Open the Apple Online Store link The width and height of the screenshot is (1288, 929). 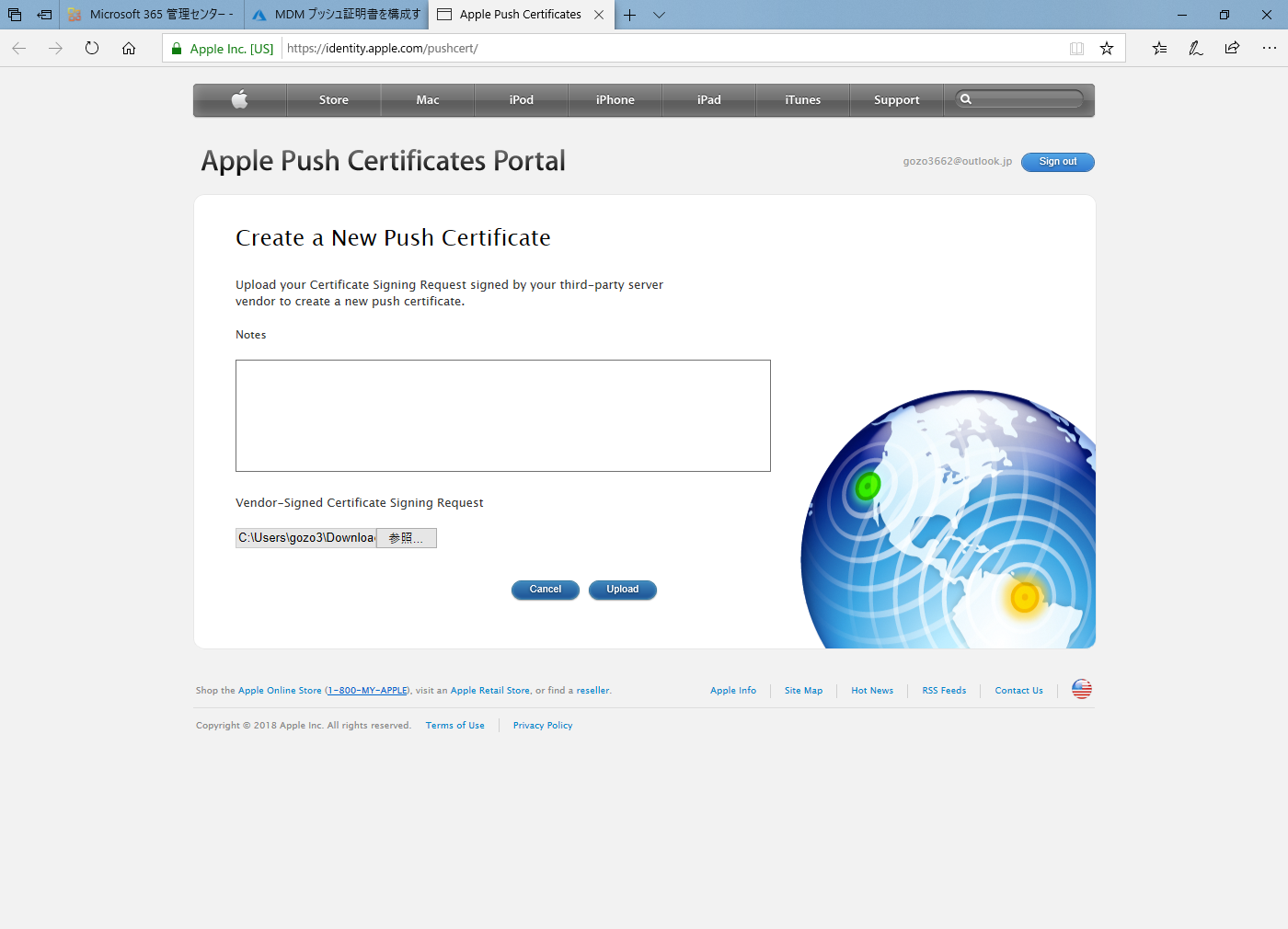click(280, 691)
